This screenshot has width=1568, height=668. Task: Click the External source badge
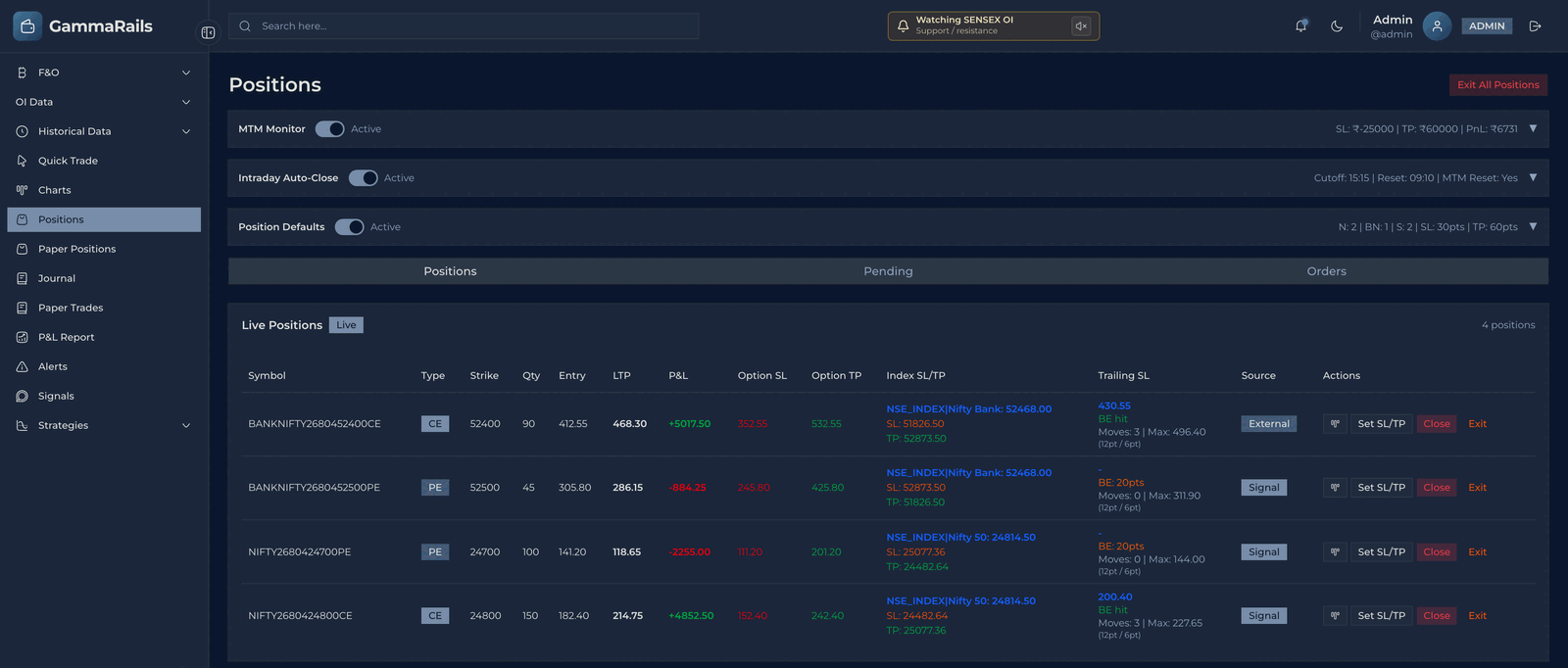(1269, 424)
